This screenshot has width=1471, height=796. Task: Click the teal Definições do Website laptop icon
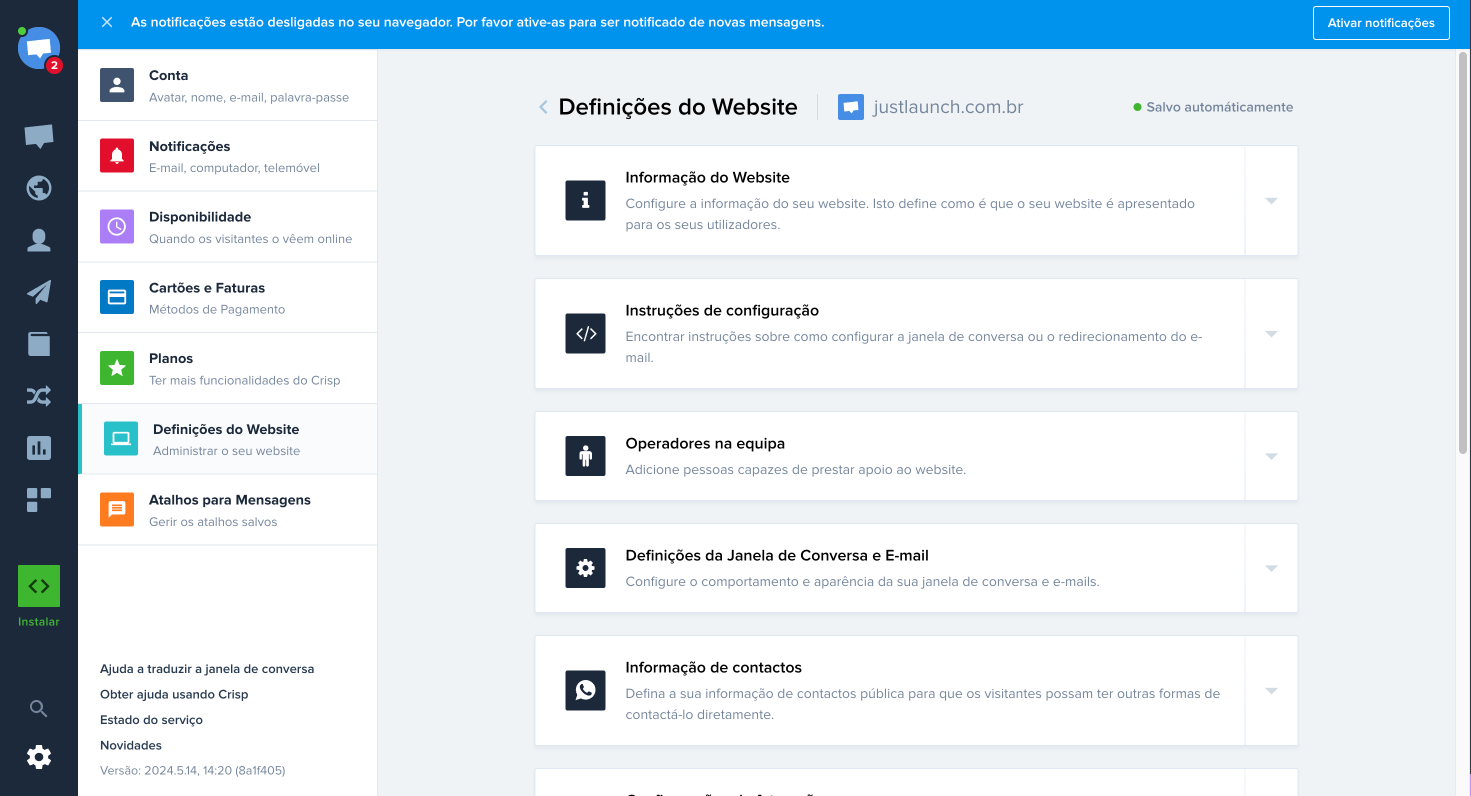pyautogui.click(x=121, y=439)
